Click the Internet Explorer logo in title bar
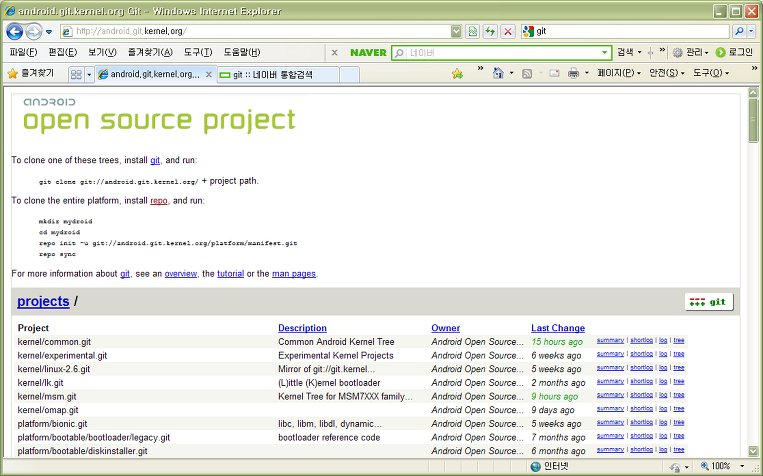The width and height of the screenshot is (763, 476). pyautogui.click(x=9, y=11)
